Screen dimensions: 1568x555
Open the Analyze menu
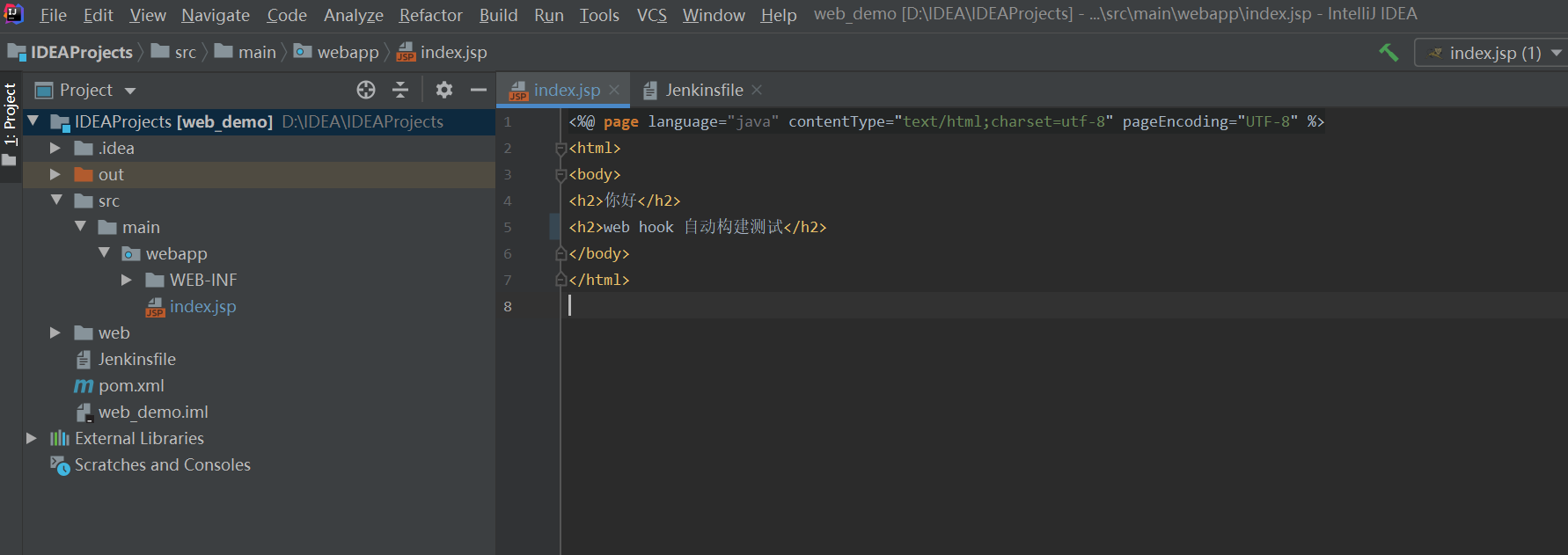coord(354,15)
